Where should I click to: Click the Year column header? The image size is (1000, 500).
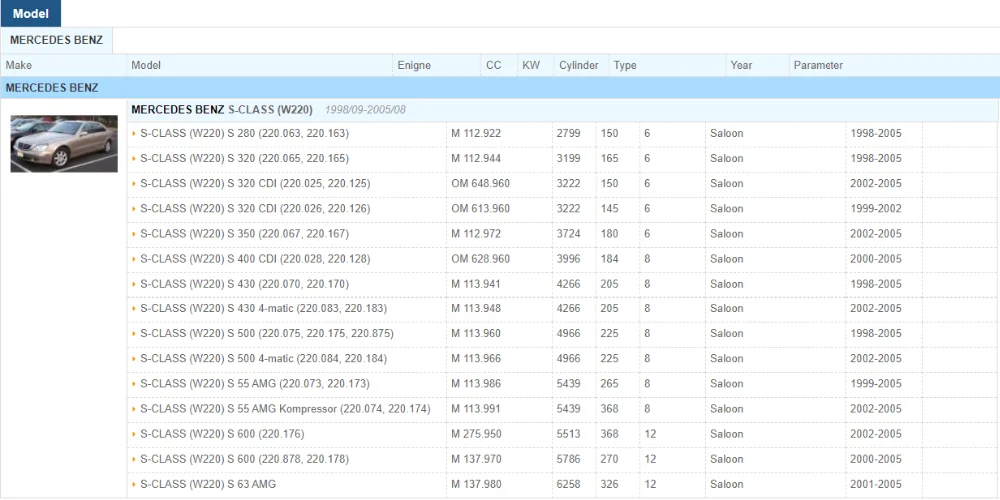click(x=742, y=65)
